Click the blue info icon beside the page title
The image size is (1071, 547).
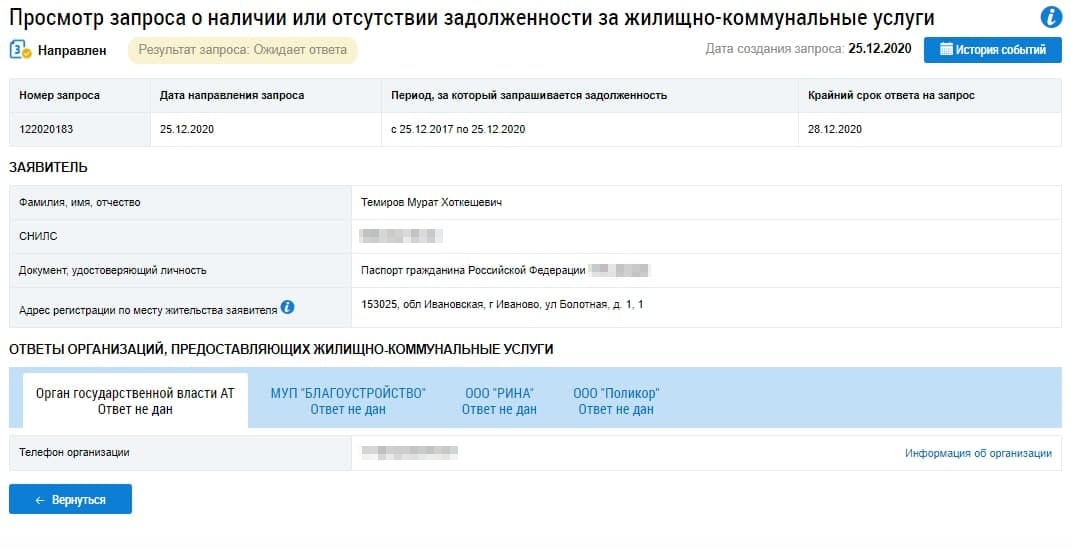(x=1051, y=16)
